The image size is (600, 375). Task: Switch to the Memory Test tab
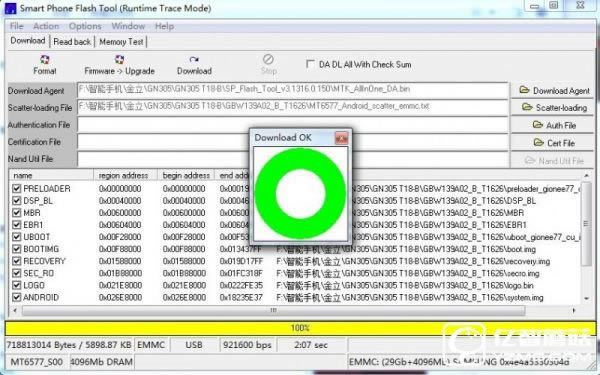(x=121, y=41)
